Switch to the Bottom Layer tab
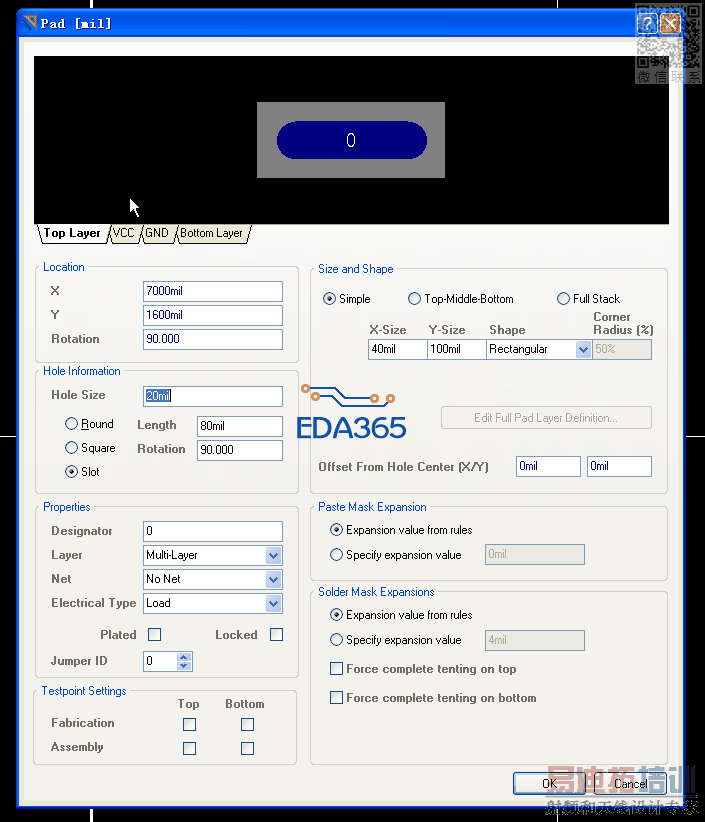705x822 pixels. (x=212, y=233)
